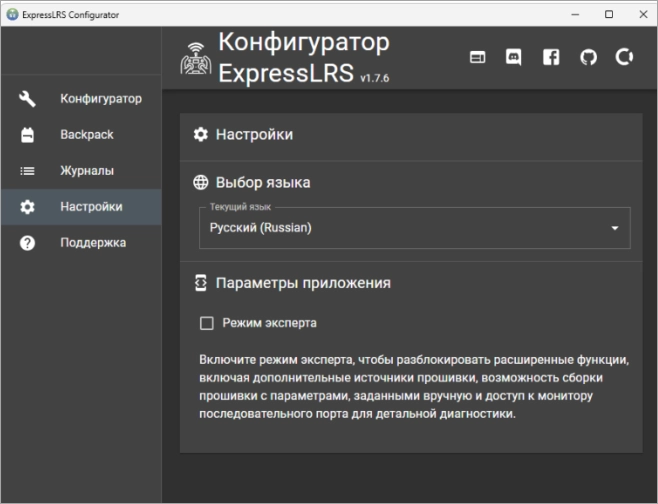Click the expert mode description paragraph
658x504 pixels.
[x=414, y=386]
